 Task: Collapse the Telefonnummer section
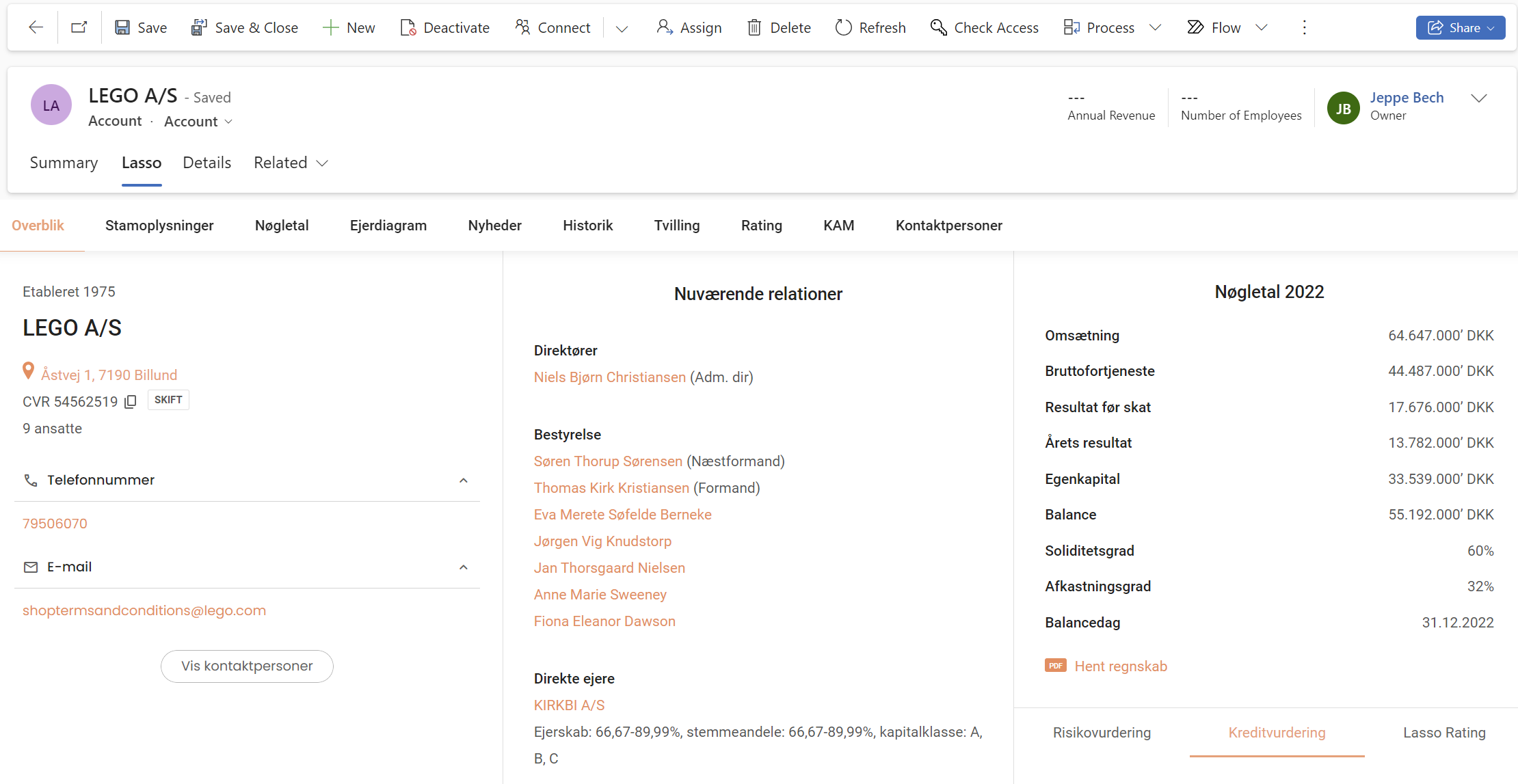(464, 481)
